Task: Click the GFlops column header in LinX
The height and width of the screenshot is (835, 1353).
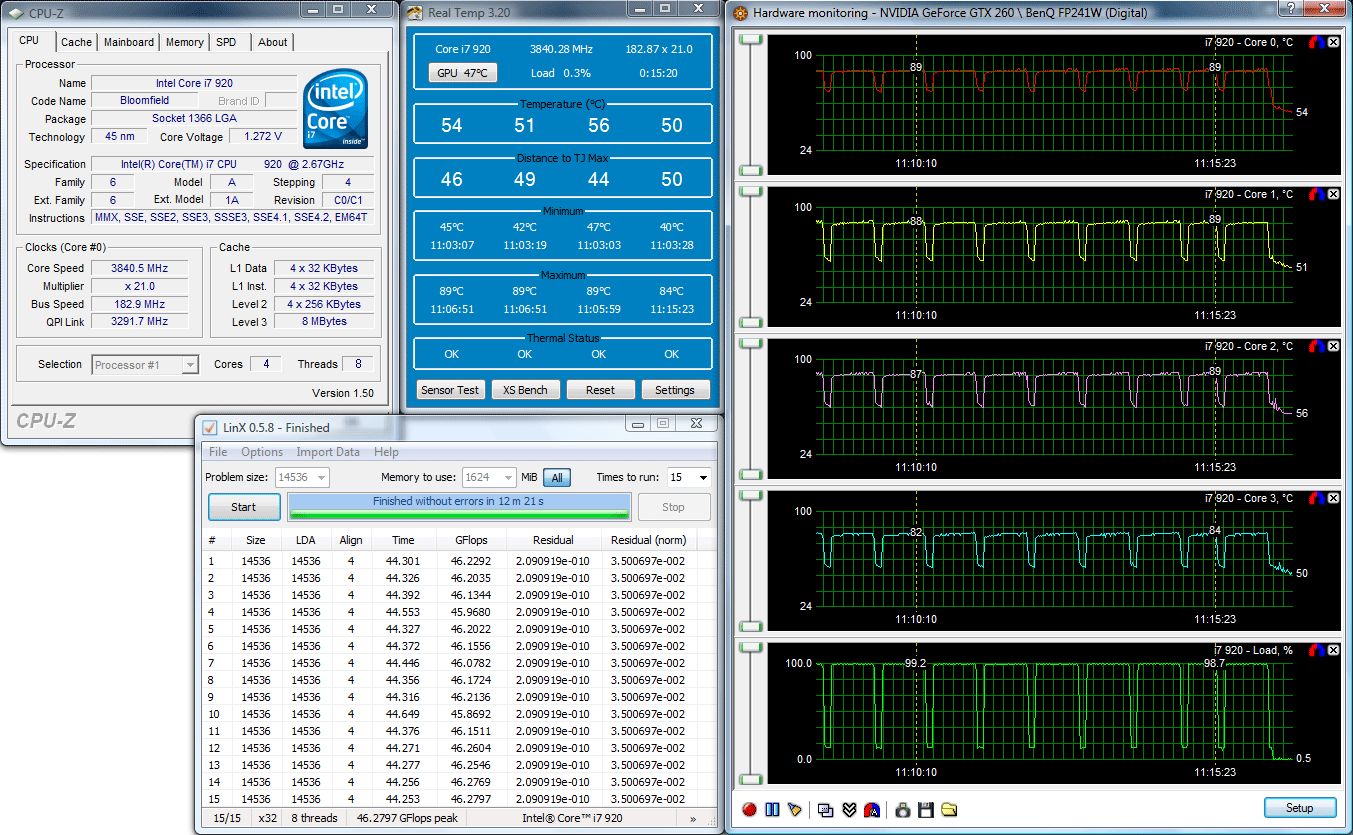Action: (471, 540)
